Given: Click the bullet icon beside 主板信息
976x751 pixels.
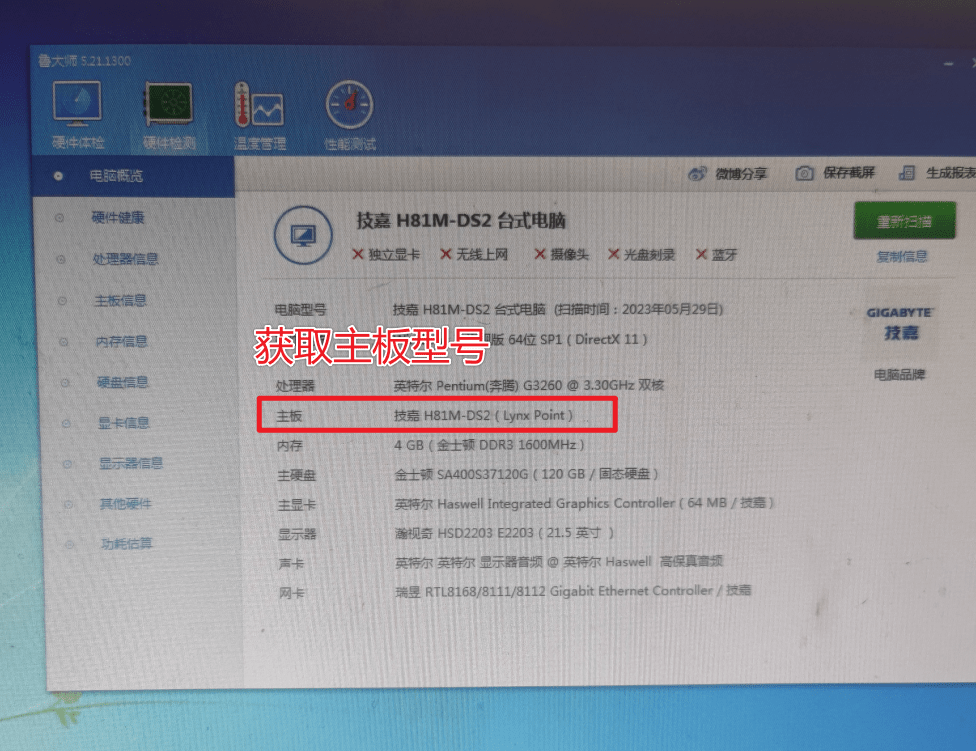Looking at the screenshot, I should point(62,301).
